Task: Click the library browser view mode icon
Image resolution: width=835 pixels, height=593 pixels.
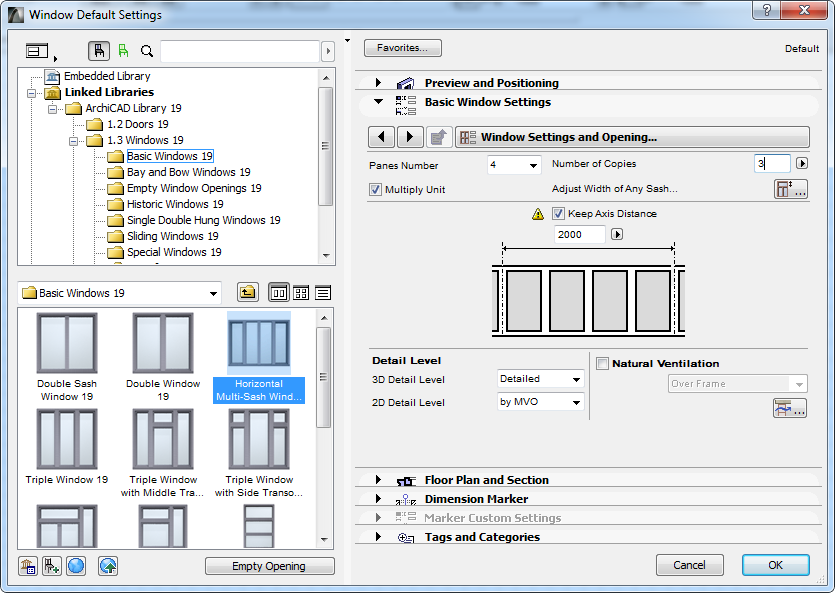Action: (37, 51)
